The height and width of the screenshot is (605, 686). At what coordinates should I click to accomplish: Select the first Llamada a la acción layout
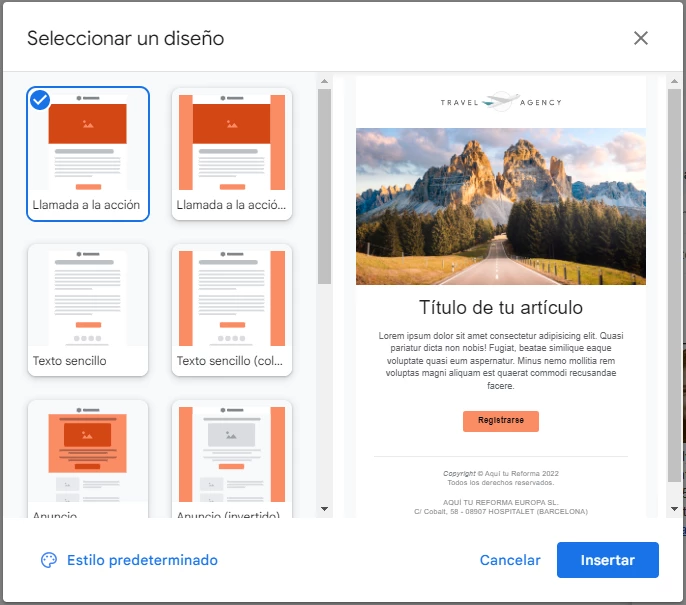pos(88,154)
